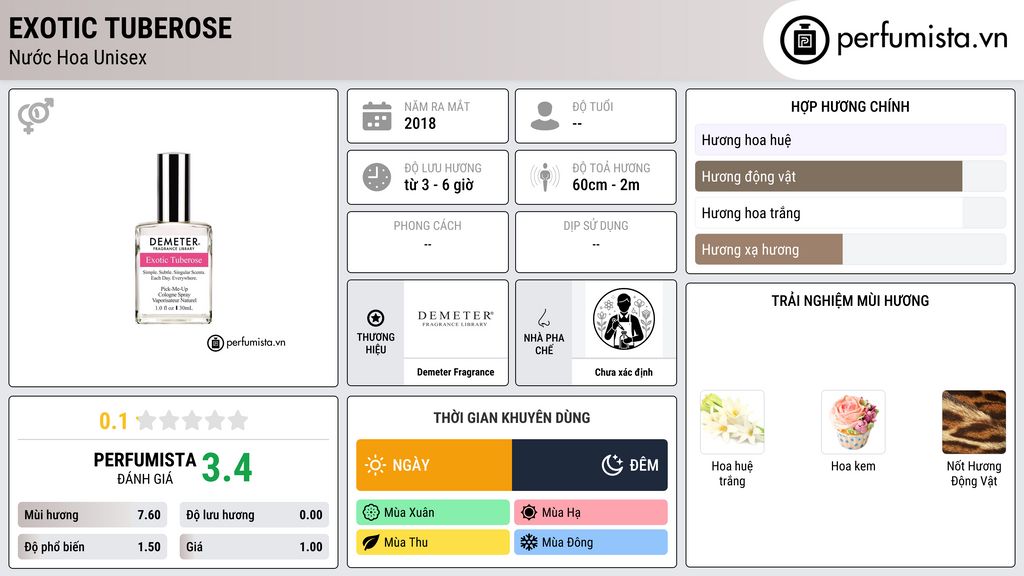The width and height of the screenshot is (1024, 576).
Task: Click the Exotic Tuberose bottle image
Action: 174,238
